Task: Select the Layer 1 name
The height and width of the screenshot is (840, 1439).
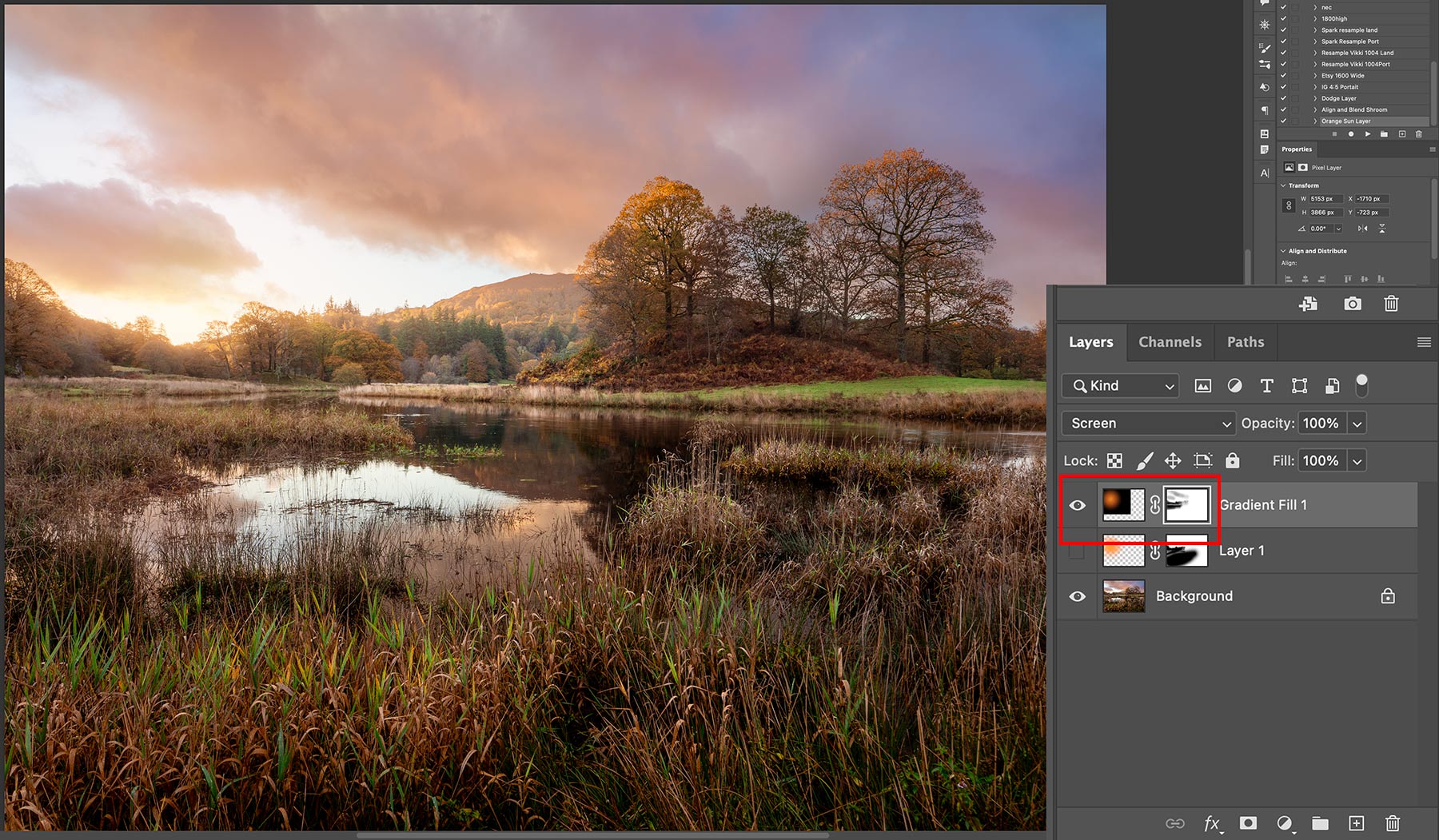Action: point(1241,551)
